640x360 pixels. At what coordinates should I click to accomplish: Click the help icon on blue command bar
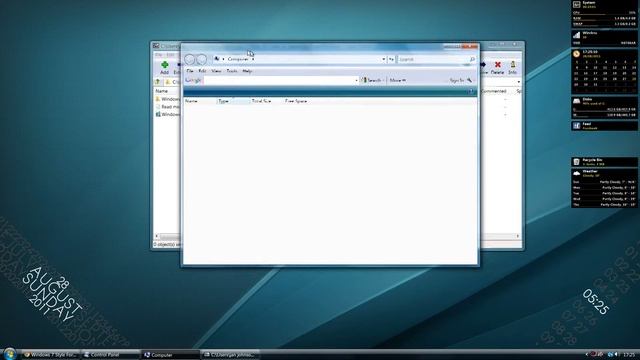tap(471, 91)
